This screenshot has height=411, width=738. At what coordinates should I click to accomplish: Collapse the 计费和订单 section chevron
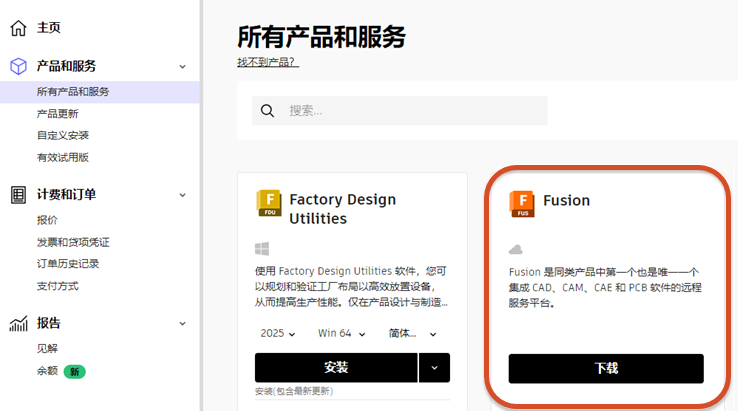coord(183,195)
